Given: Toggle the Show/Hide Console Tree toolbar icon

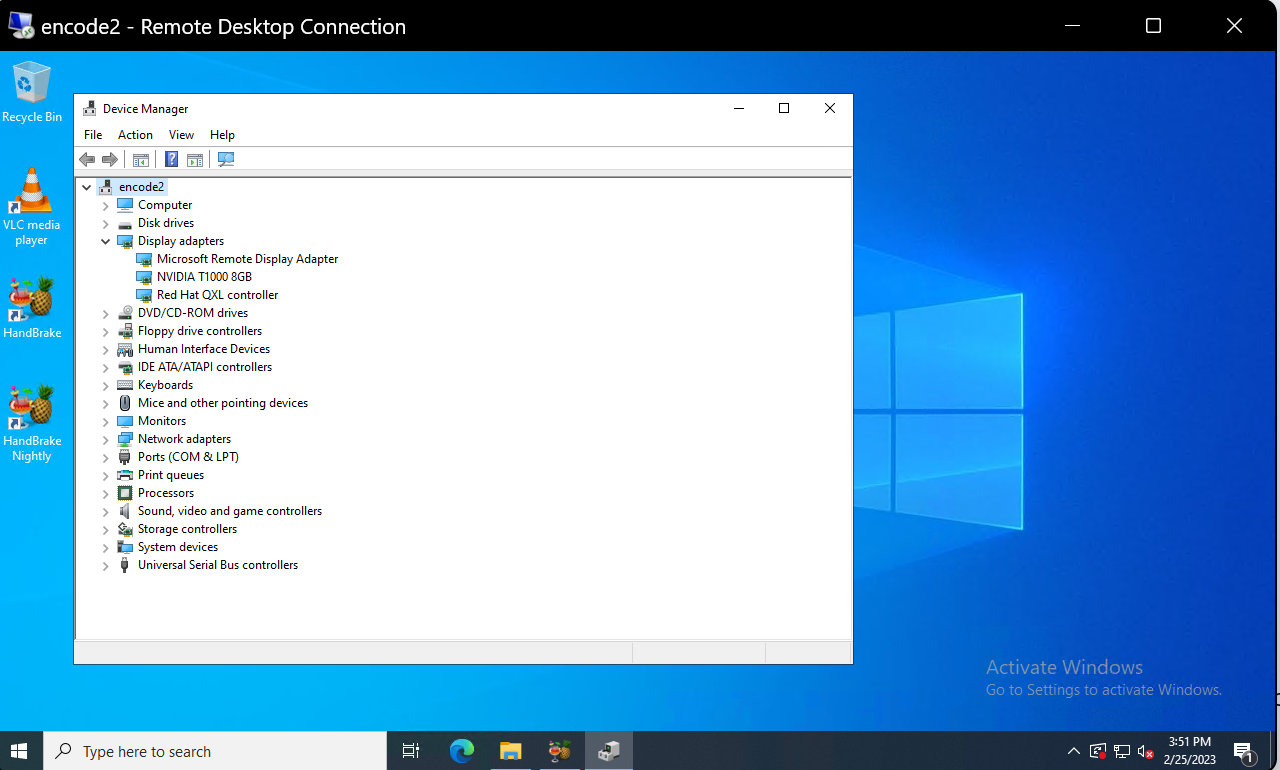Looking at the screenshot, I should point(141,160).
